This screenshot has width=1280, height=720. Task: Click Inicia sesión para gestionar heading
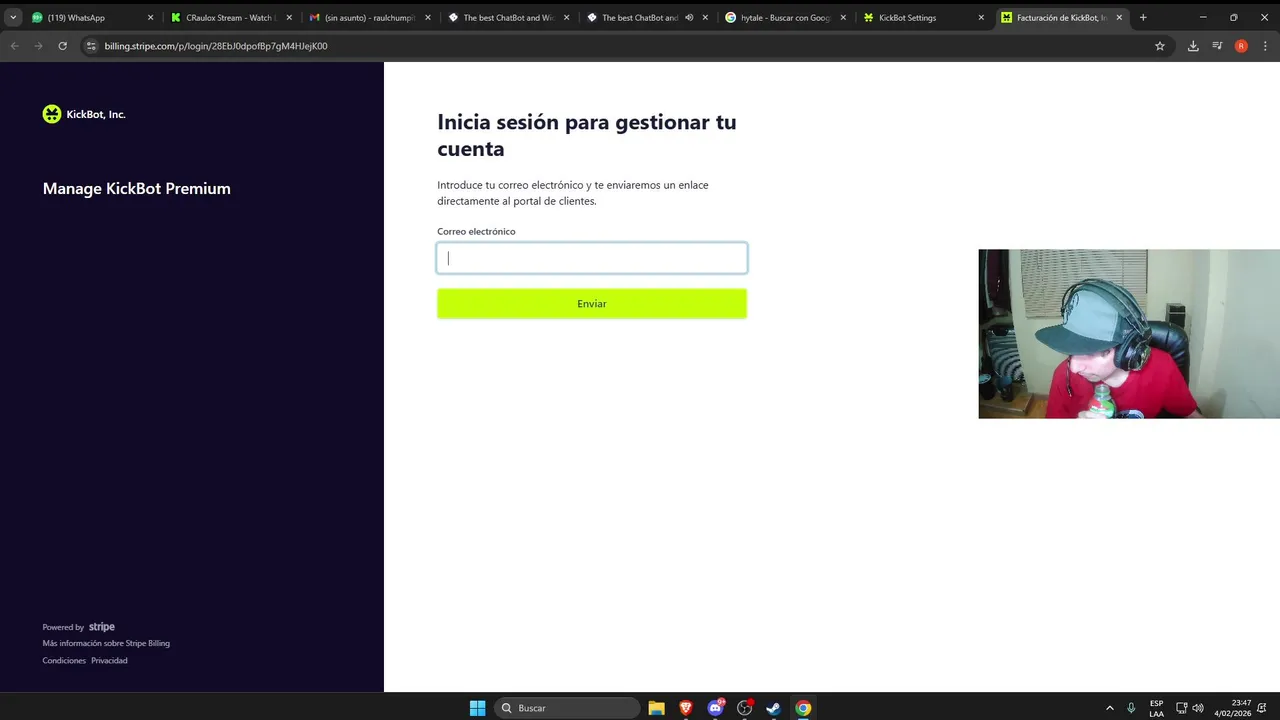point(587,135)
